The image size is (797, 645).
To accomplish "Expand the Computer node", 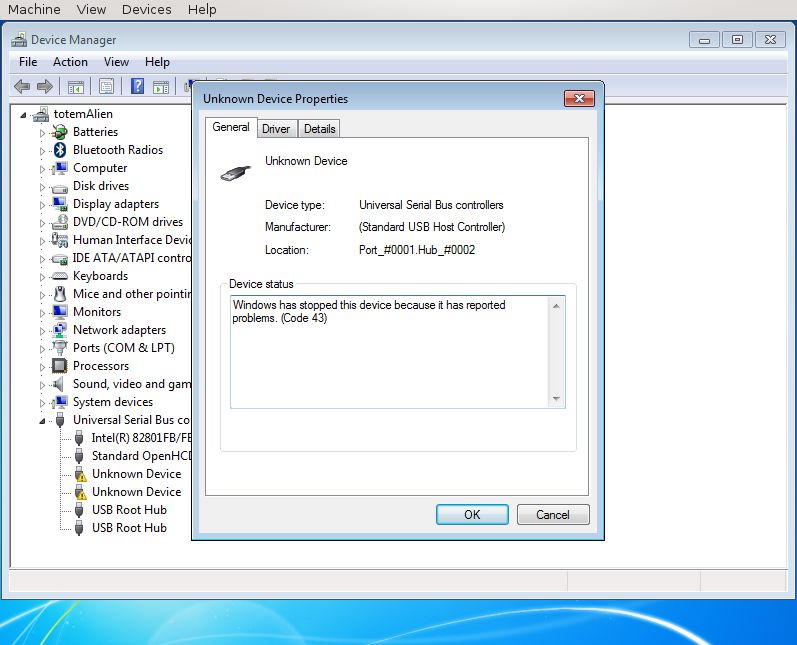I will [42, 169].
